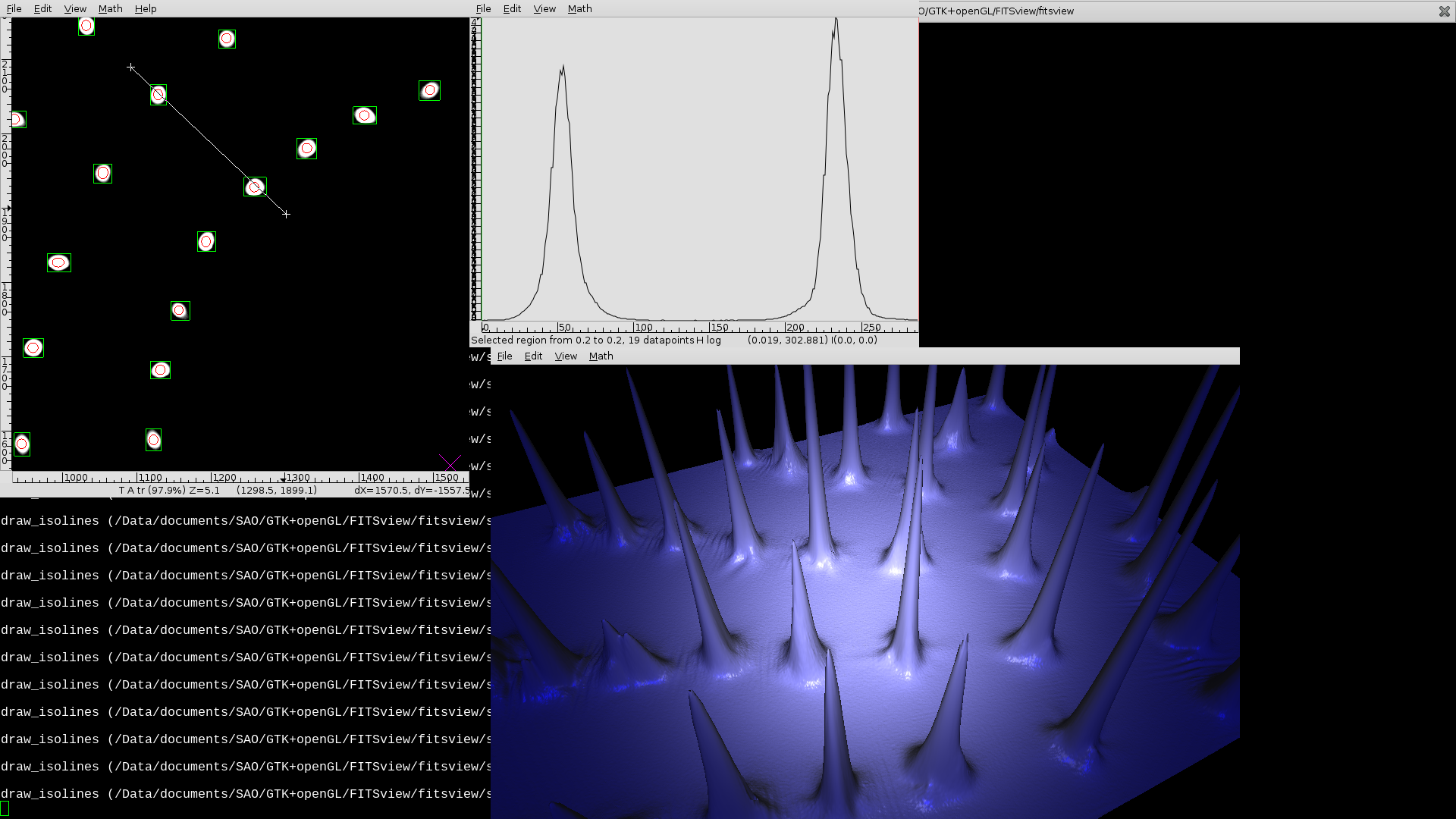Open File menu in star image window
Screen dimensions: 1456x819
(14, 9)
